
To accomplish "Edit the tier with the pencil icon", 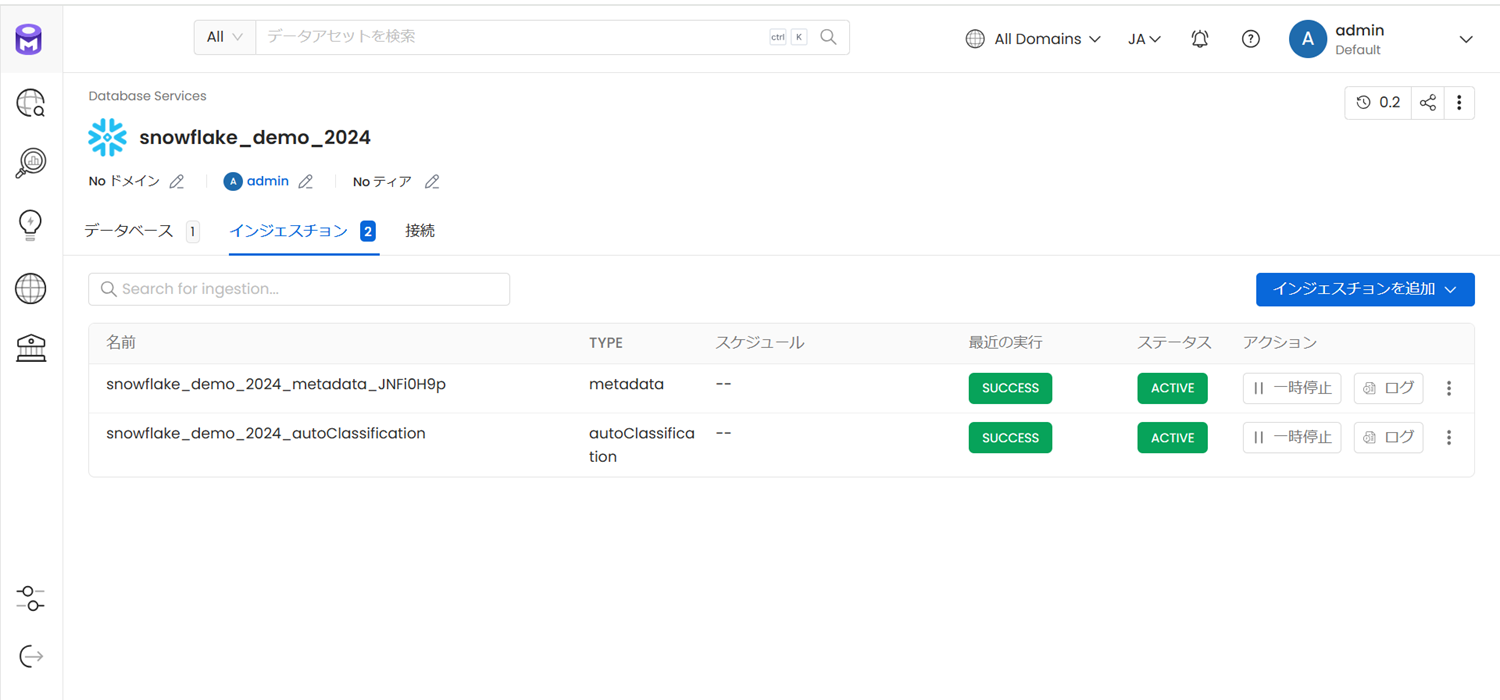I will click(x=432, y=182).
